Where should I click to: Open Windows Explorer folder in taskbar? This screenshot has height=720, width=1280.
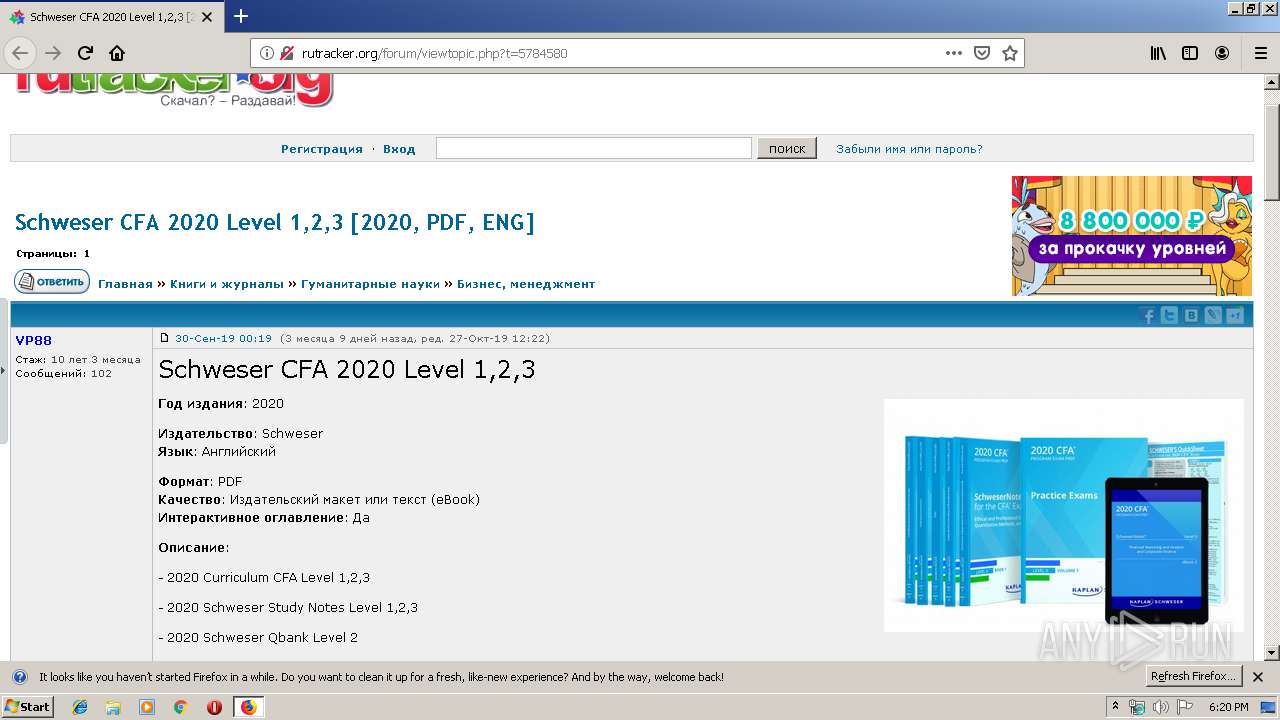(113, 707)
